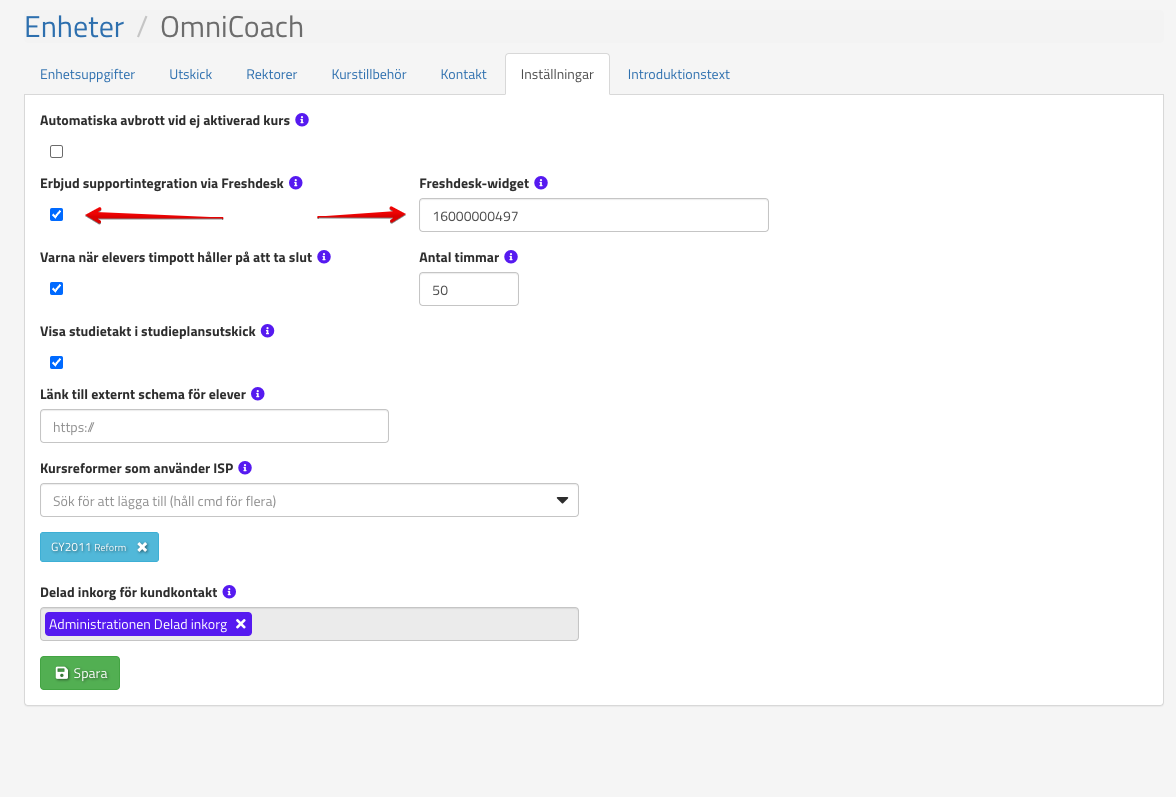
Task: Click the green Spara button
Action: coord(80,673)
